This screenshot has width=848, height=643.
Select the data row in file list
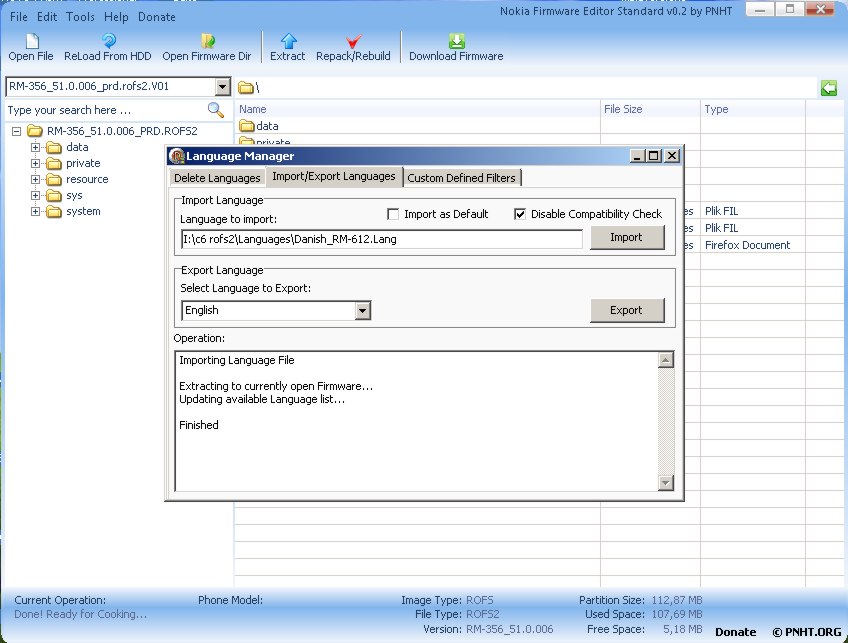417,126
